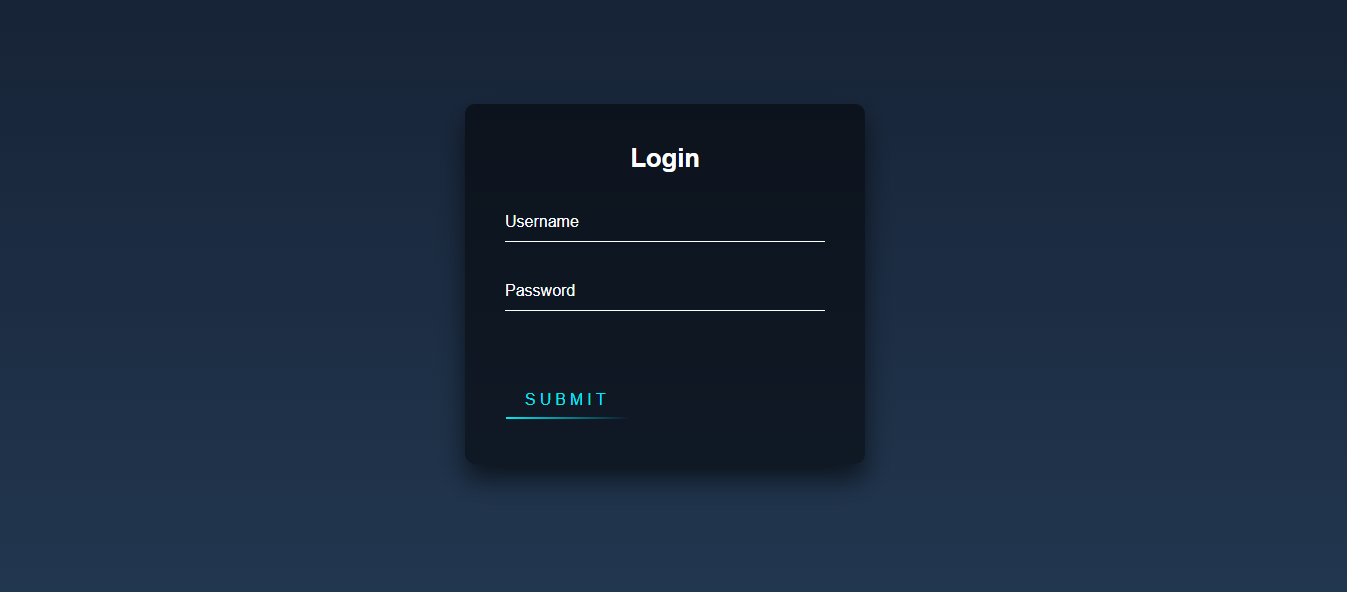Click the letter T in SUBMIT
Viewport: 1347px width, 592px height.
[602, 399]
